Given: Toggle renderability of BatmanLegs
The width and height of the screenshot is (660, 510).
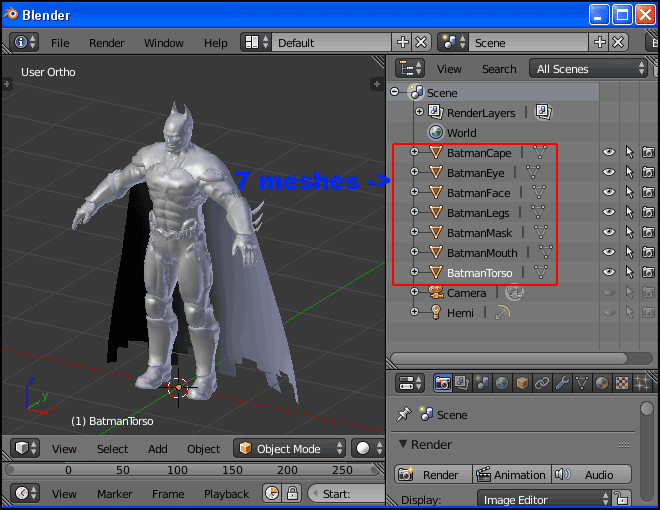Looking at the screenshot, I should click(x=648, y=212).
